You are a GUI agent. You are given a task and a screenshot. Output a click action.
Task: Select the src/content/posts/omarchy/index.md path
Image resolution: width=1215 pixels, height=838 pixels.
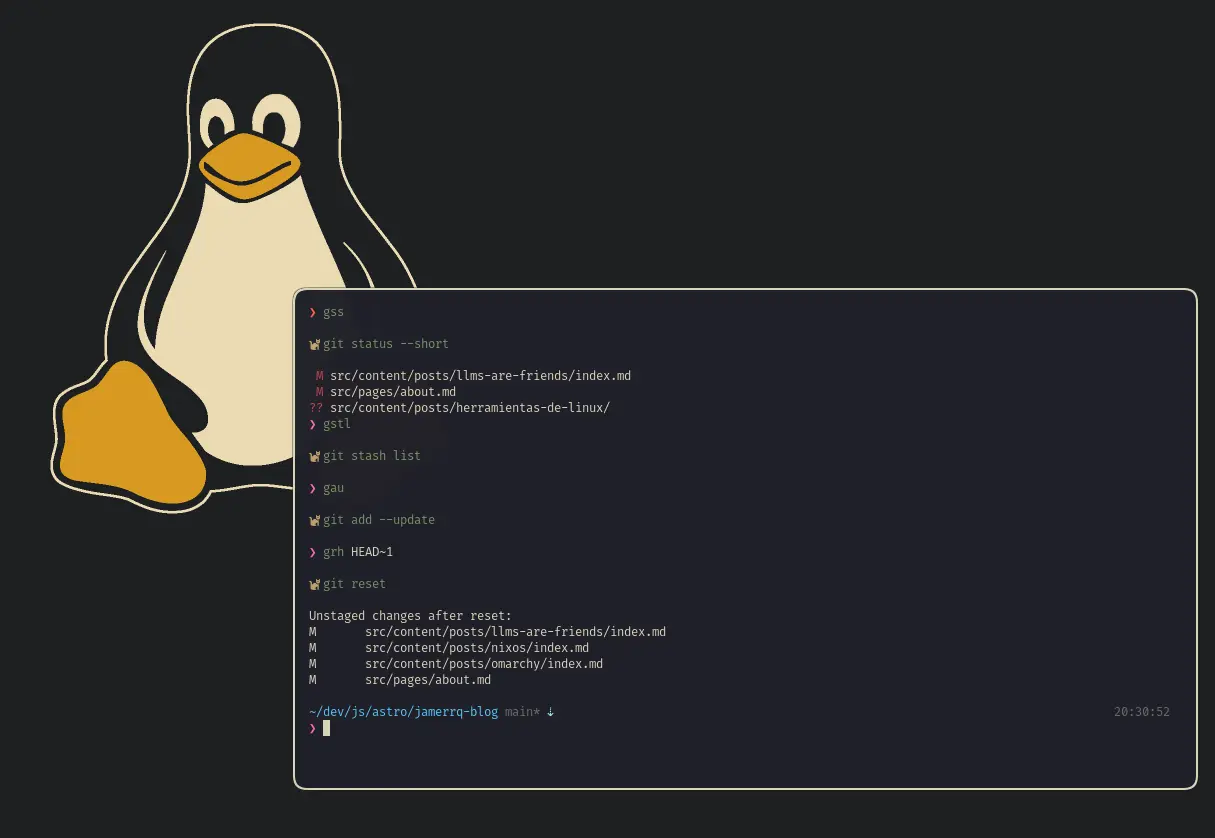pyautogui.click(x=484, y=663)
